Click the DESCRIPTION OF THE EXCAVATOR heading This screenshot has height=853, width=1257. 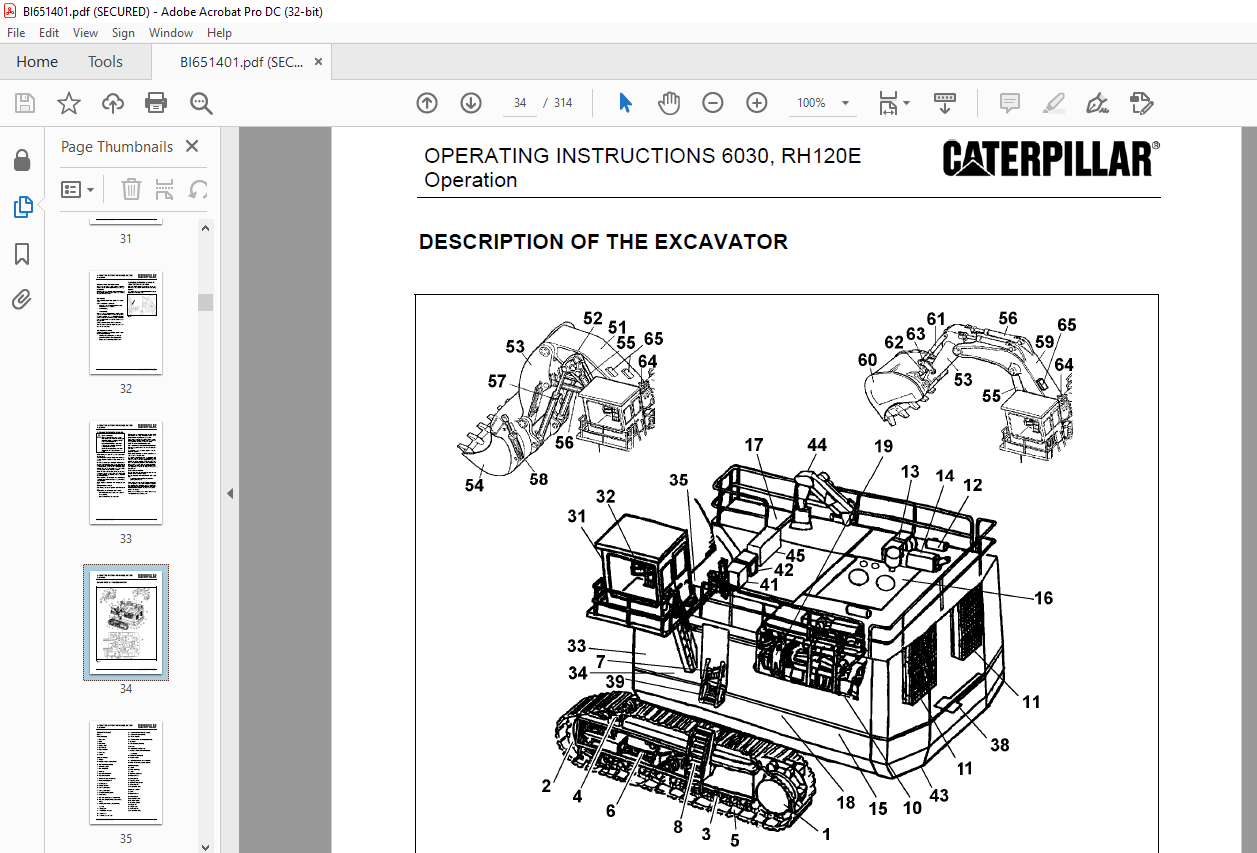click(x=603, y=242)
